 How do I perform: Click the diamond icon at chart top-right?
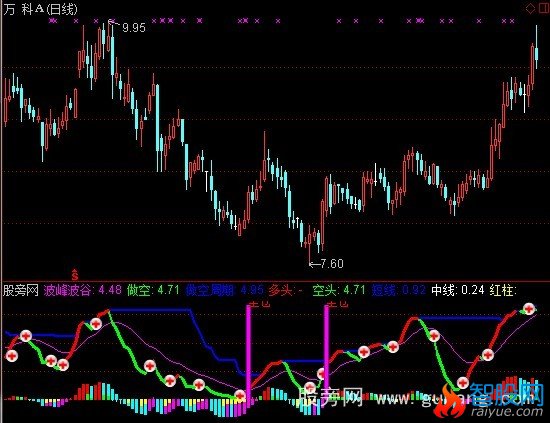click(530, 8)
